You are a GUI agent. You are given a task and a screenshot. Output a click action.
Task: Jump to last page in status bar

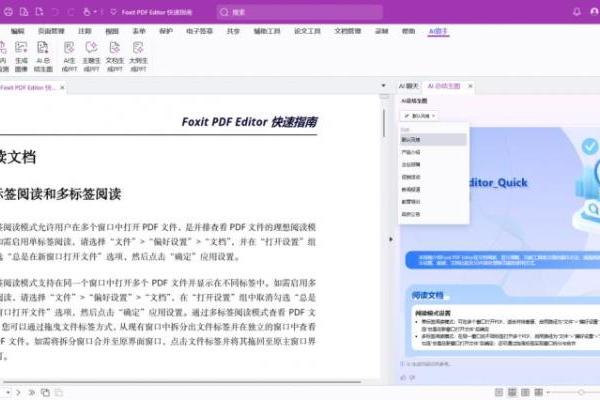(x=32, y=392)
